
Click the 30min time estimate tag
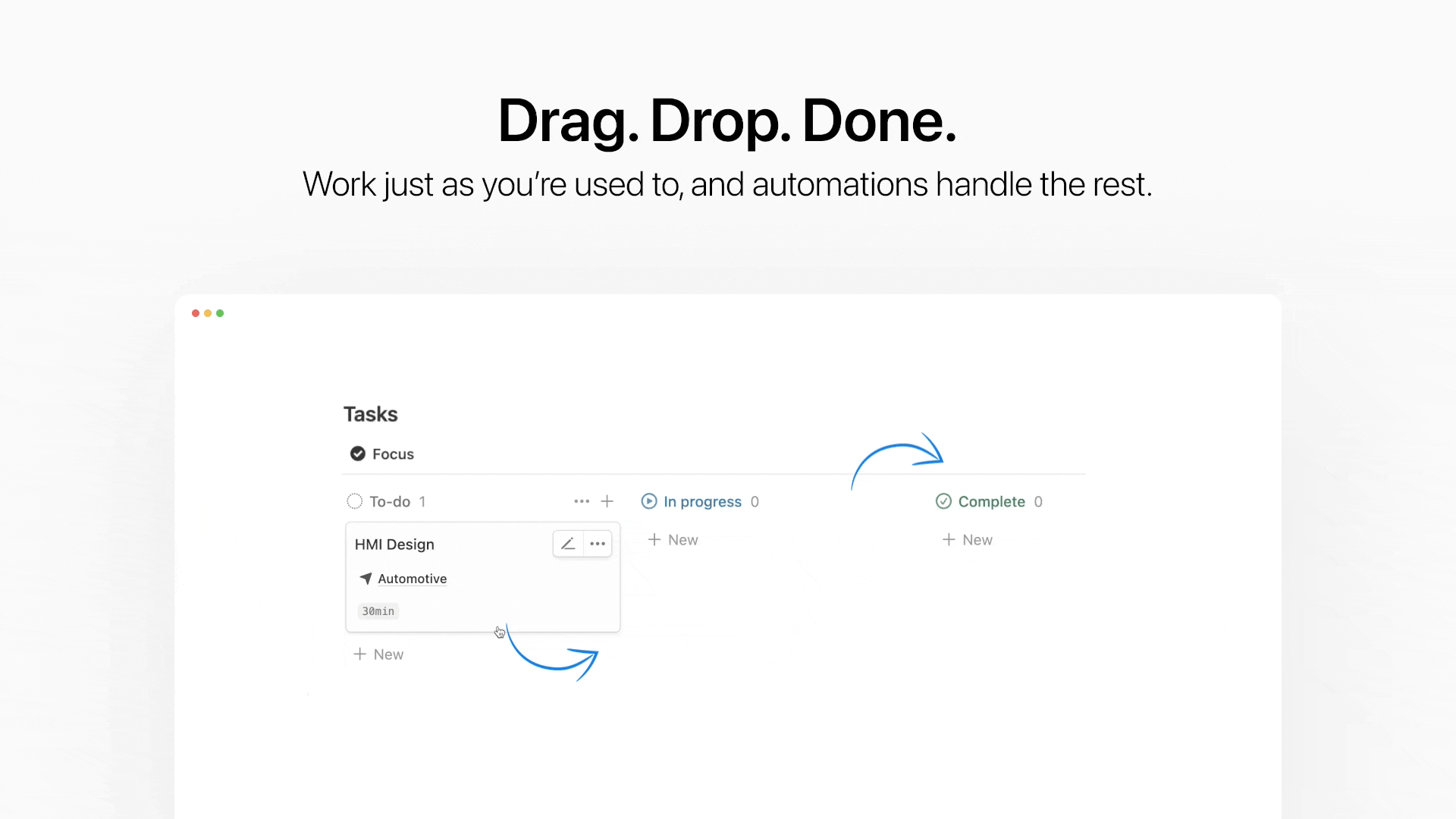coord(378,610)
